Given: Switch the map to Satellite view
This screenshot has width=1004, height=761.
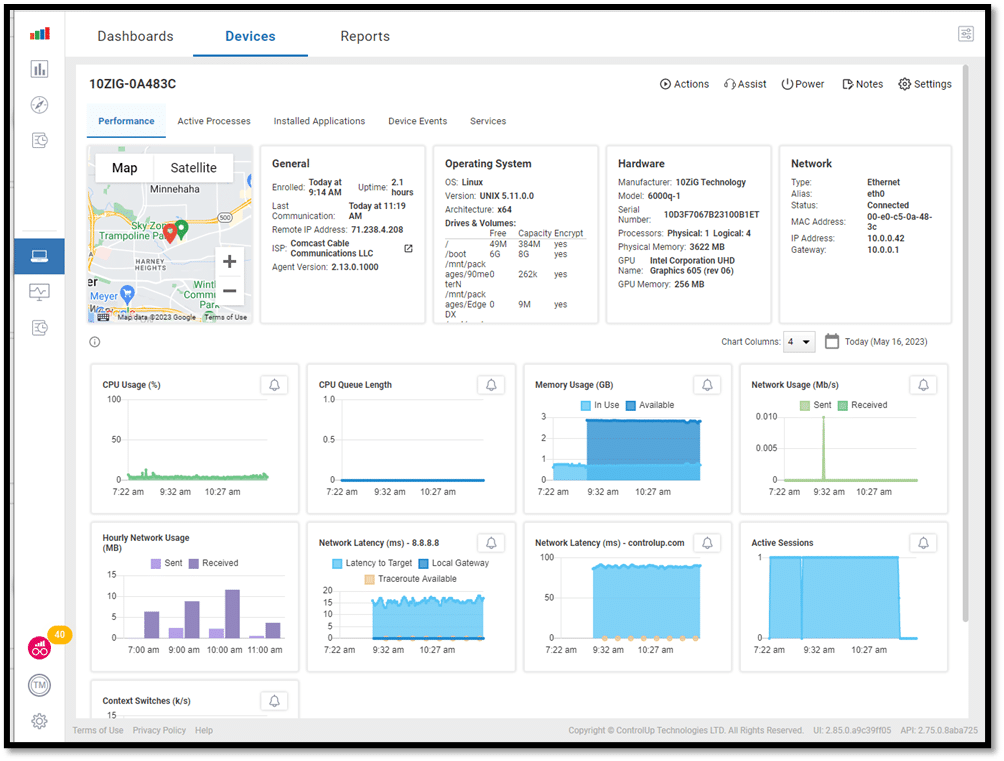Looking at the screenshot, I should click(x=193, y=168).
